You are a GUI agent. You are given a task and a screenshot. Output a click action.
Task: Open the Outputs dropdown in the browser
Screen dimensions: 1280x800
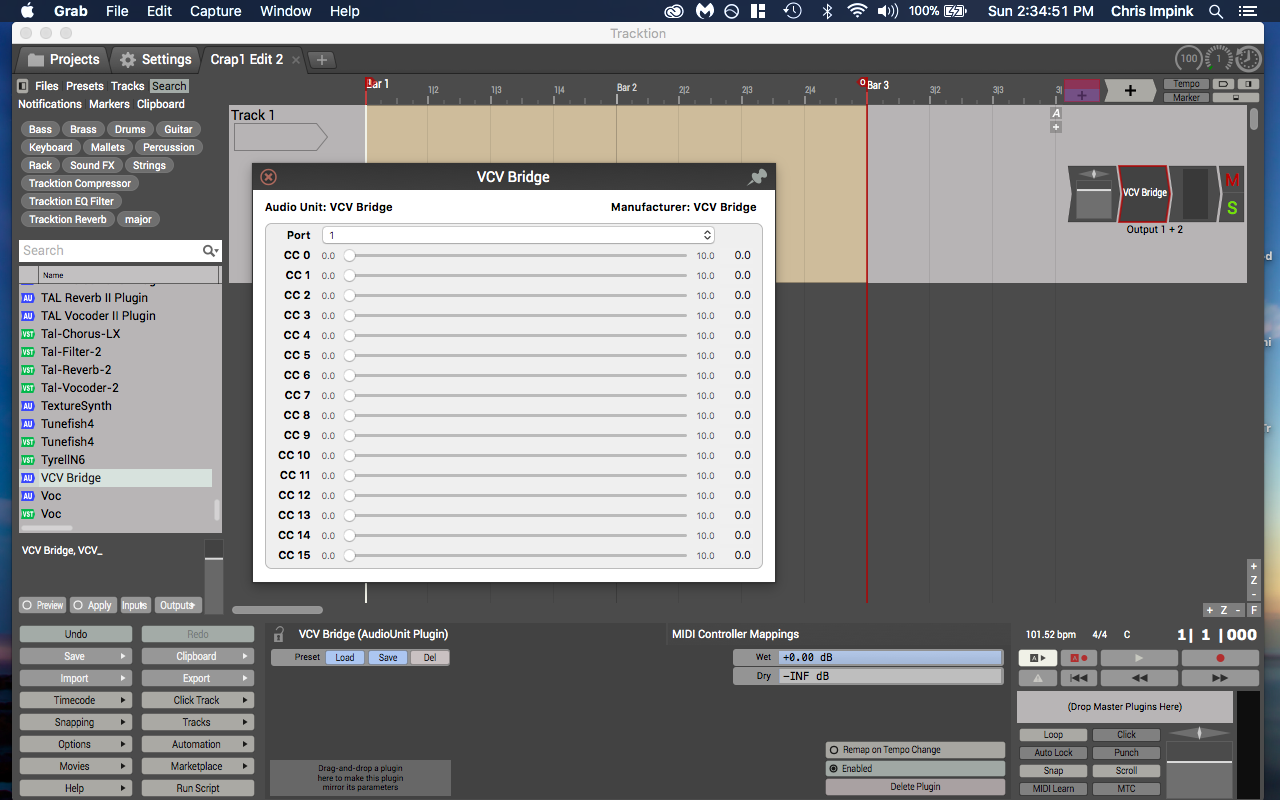[x=178, y=605]
